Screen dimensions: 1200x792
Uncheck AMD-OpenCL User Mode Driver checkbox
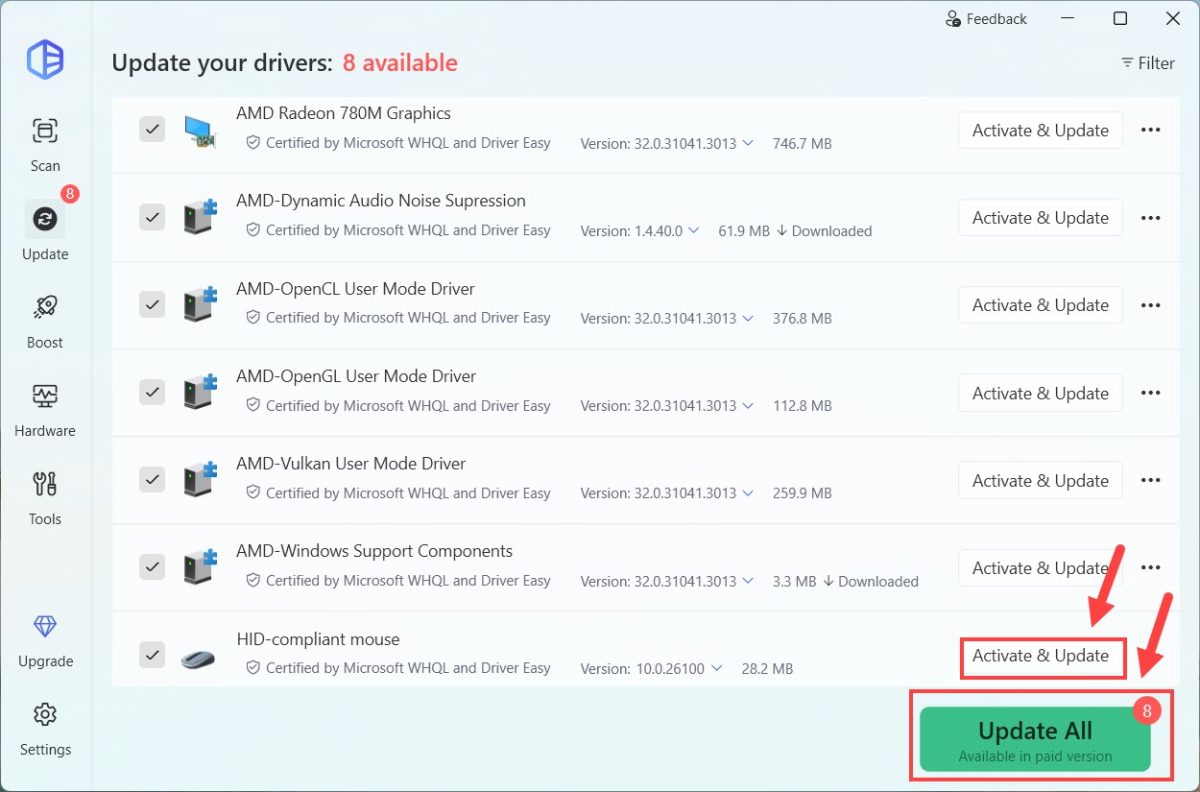click(x=152, y=304)
